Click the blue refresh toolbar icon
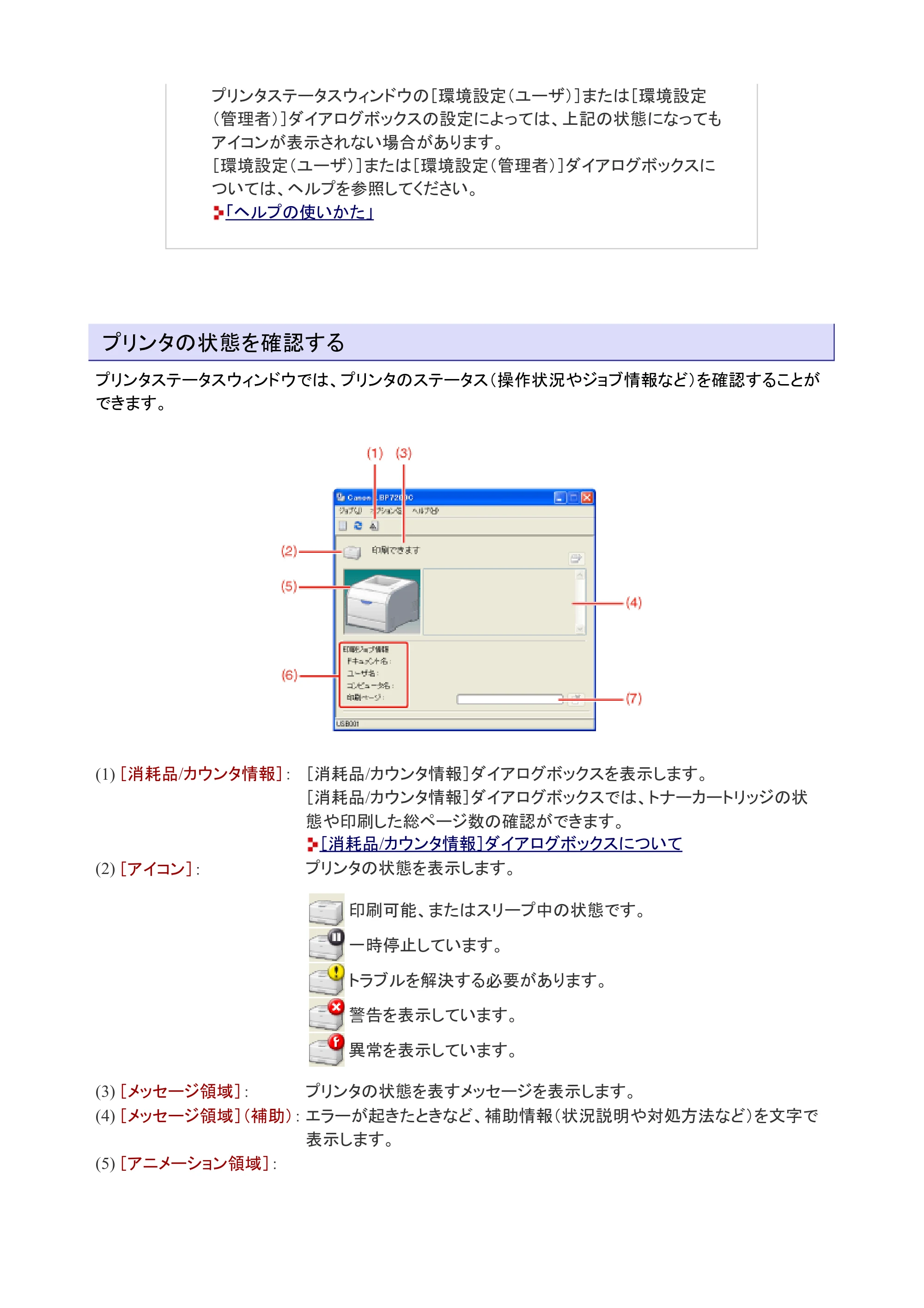The width and height of the screenshot is (924, 1308). coord(358,526)
